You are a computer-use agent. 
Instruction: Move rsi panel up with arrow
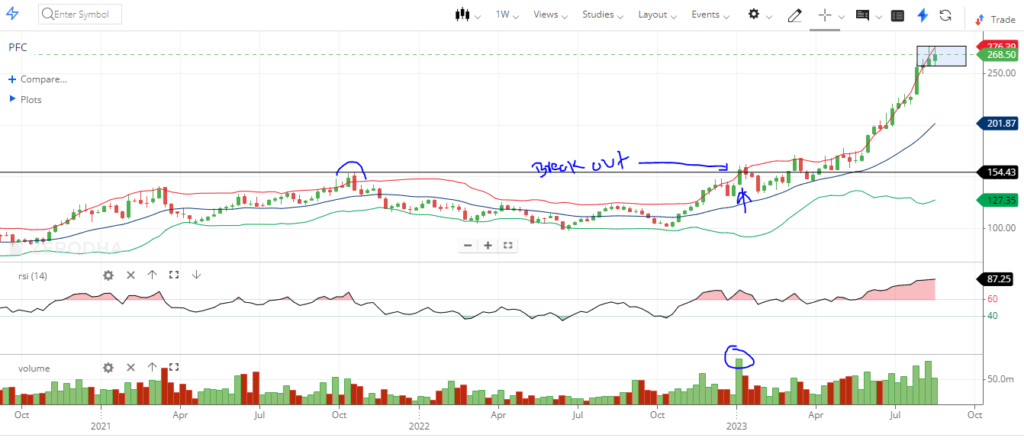152,275
